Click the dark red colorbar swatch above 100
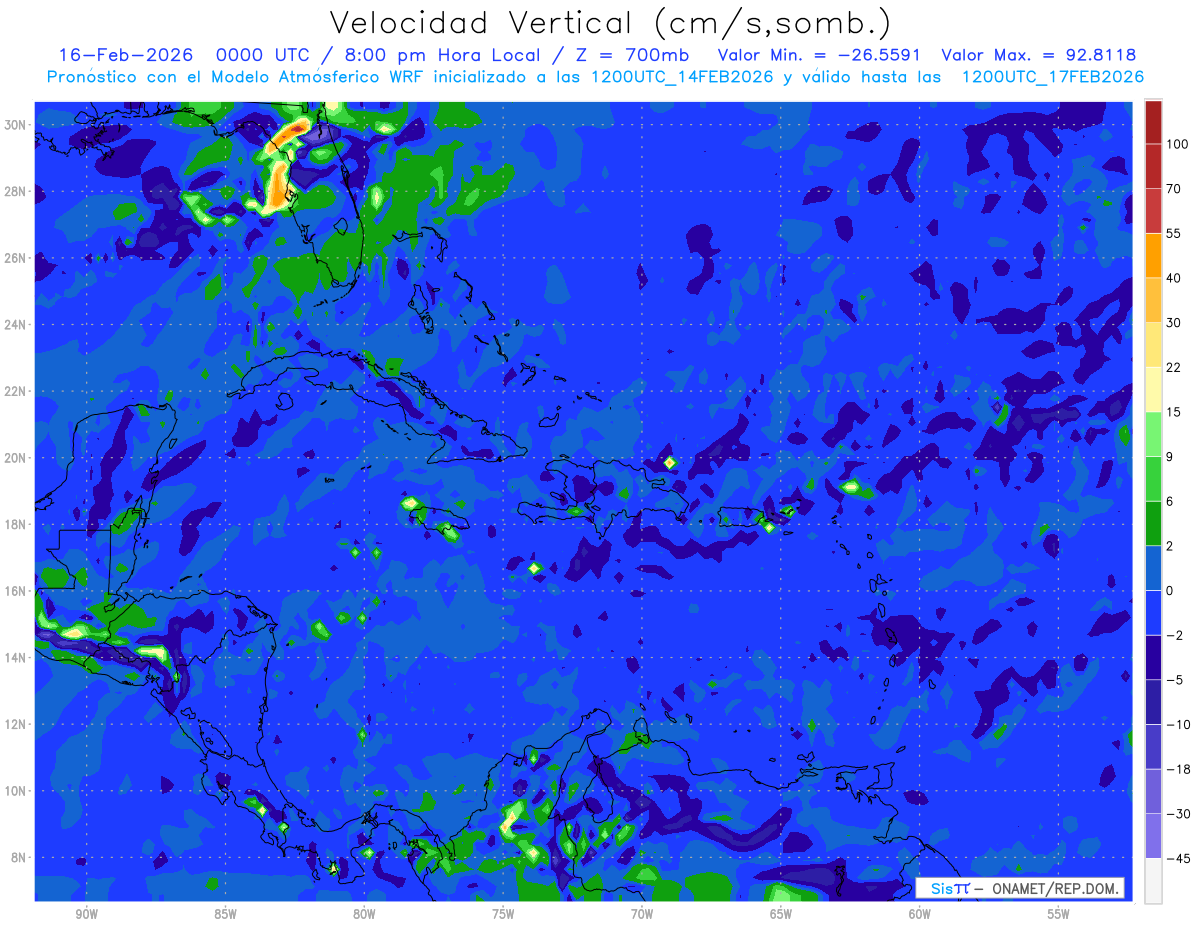 tap(1153, 122)
